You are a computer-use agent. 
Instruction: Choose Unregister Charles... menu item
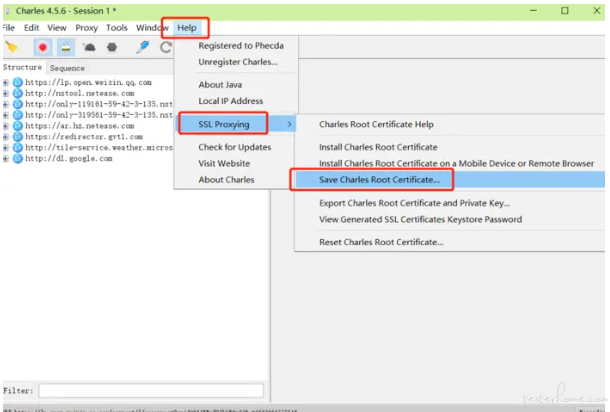click(x=236, y=62)
